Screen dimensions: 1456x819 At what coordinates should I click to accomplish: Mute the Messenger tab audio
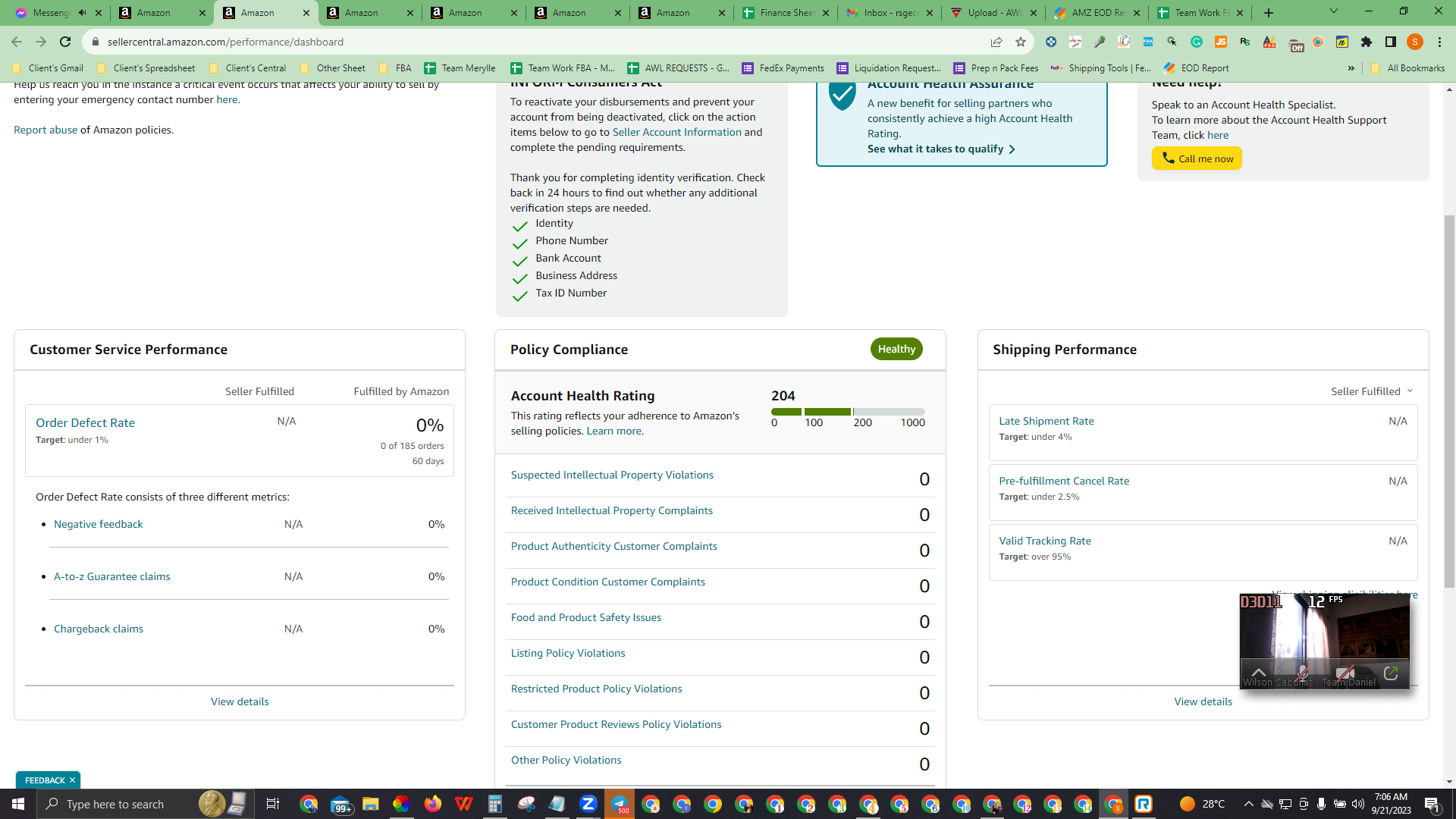click(82, 13)
